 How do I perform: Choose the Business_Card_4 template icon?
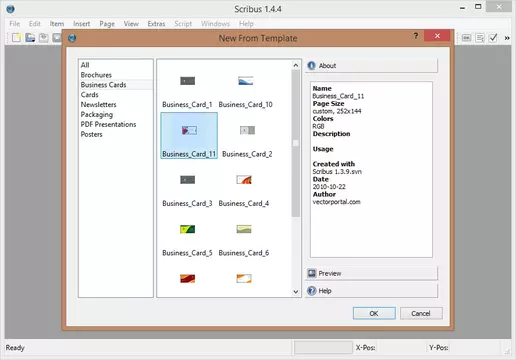tap(244, 180)
